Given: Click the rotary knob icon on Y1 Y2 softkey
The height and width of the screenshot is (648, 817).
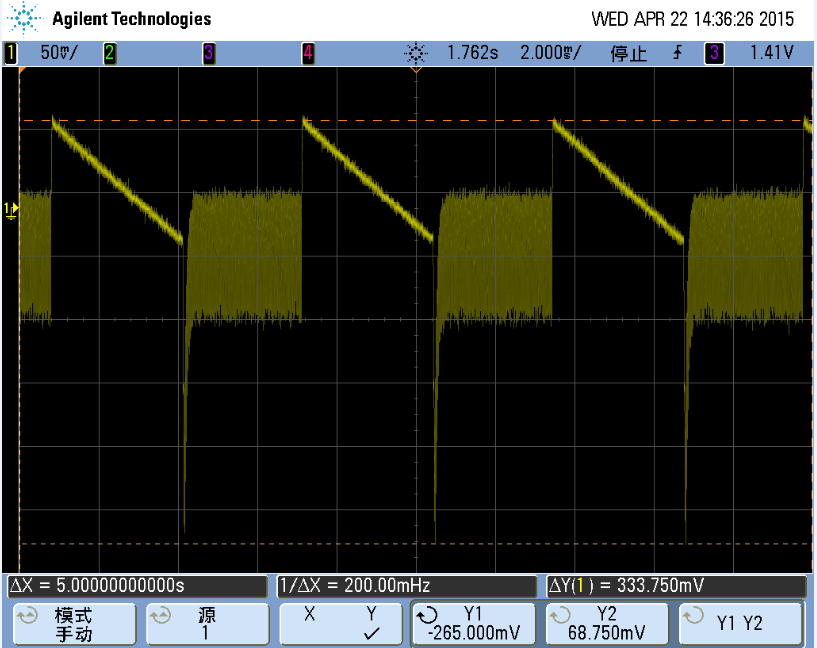Looking at the screenshot, I should point(693,616).
